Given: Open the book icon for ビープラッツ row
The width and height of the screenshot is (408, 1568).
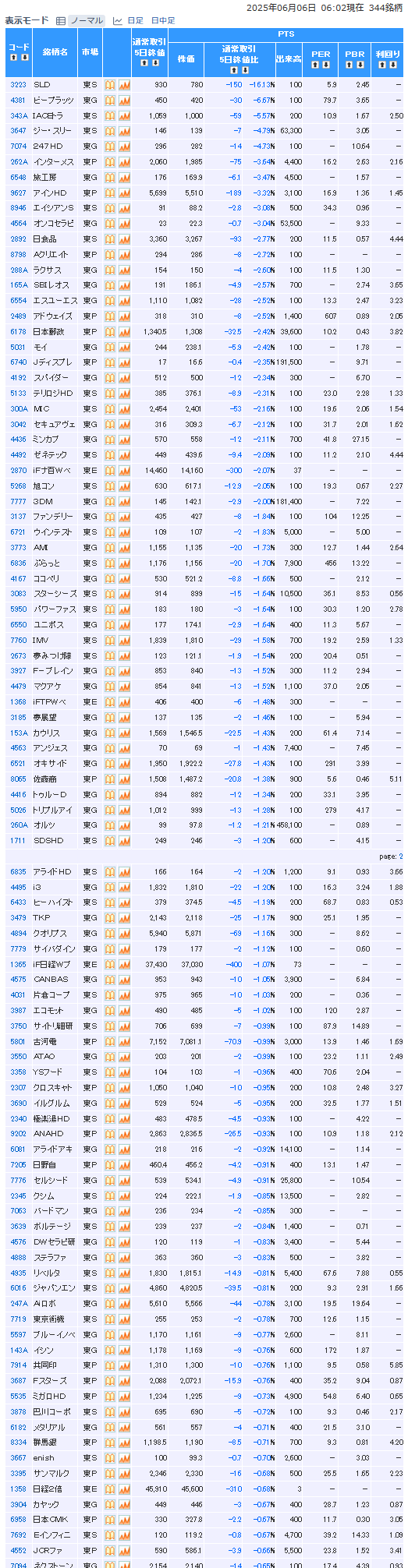Looking at the screenshot, I should 110,100.
